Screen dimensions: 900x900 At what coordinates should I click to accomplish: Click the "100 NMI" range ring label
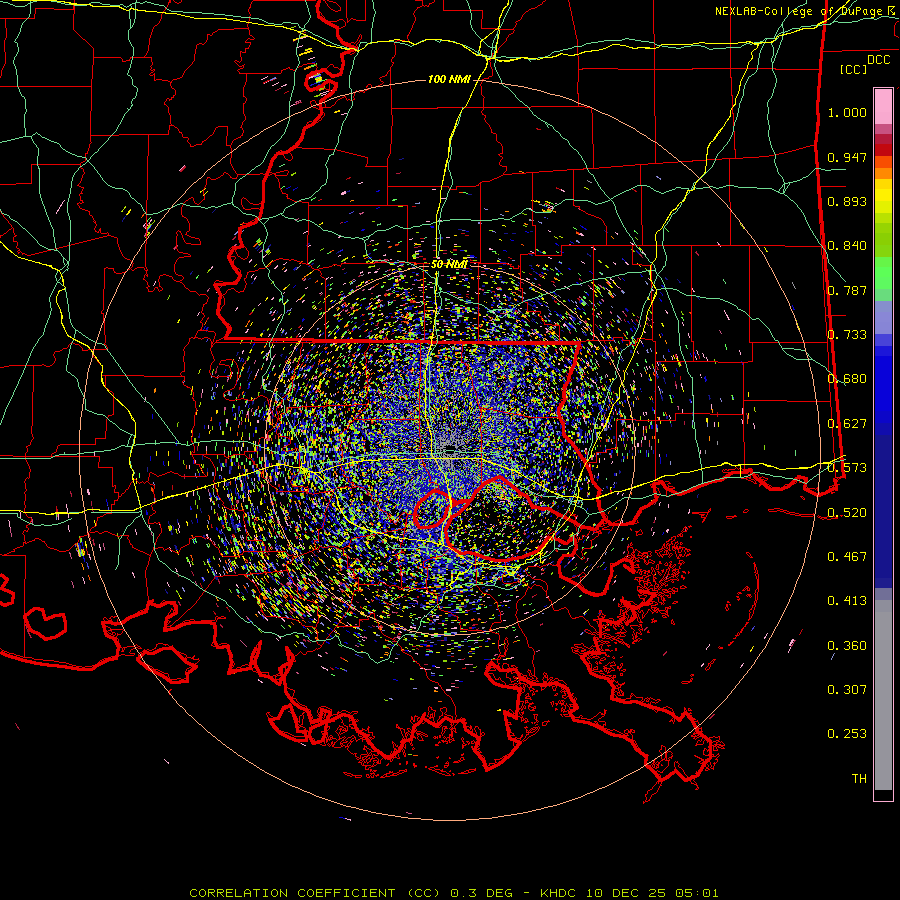tap(449, 79)
